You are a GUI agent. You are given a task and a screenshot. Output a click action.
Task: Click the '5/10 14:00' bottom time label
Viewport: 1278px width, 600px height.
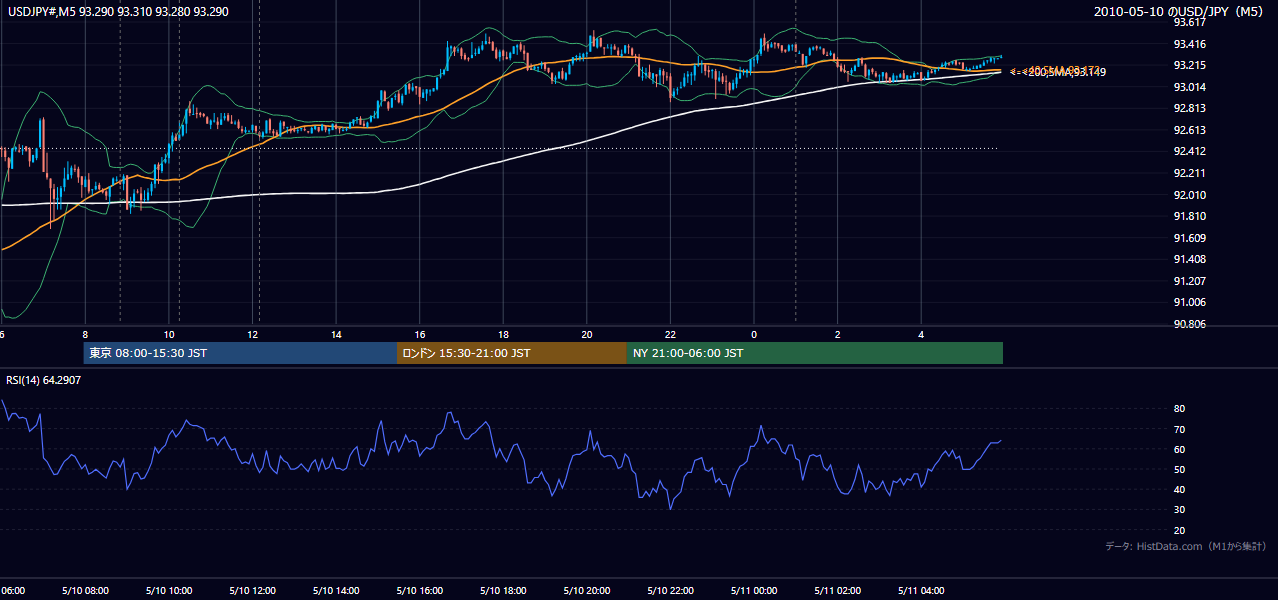(336, 590)
